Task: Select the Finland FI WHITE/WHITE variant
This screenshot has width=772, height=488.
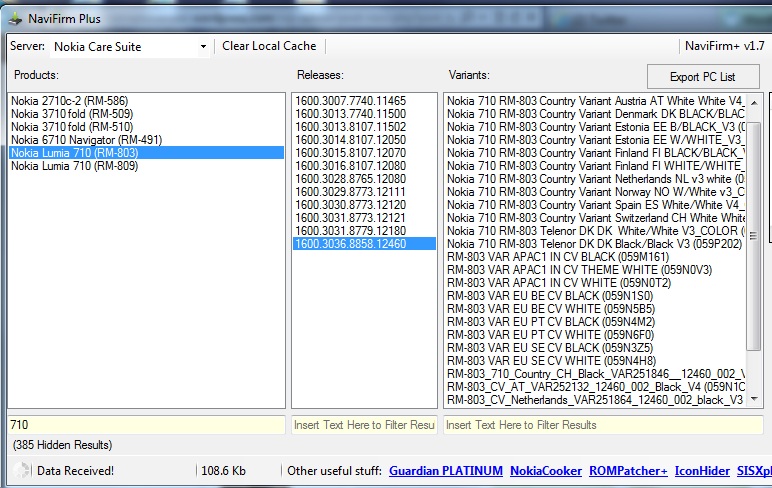Action: tap(596, 166)
